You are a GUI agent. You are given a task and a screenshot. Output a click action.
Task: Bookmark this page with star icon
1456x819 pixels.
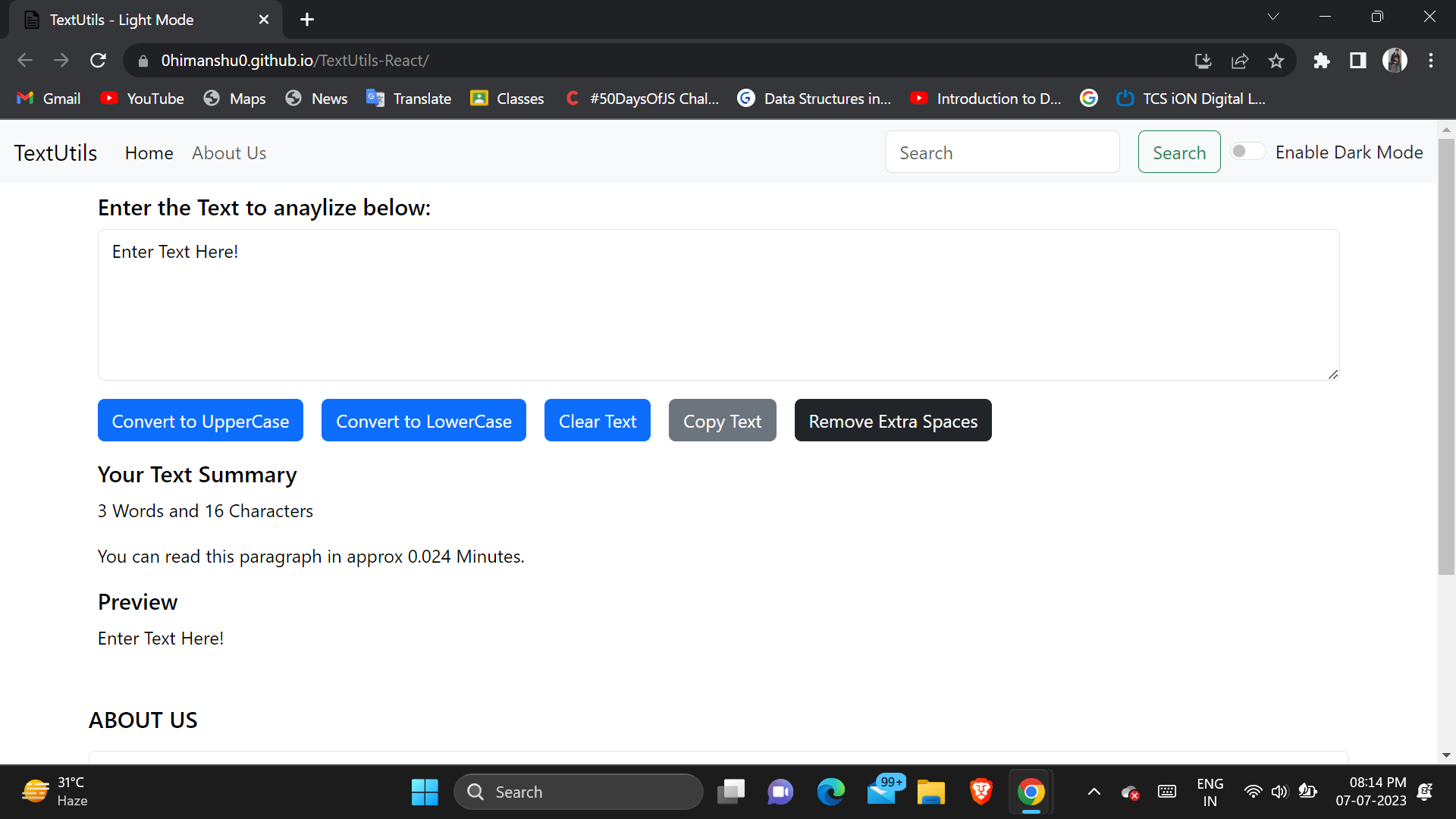1276,61
